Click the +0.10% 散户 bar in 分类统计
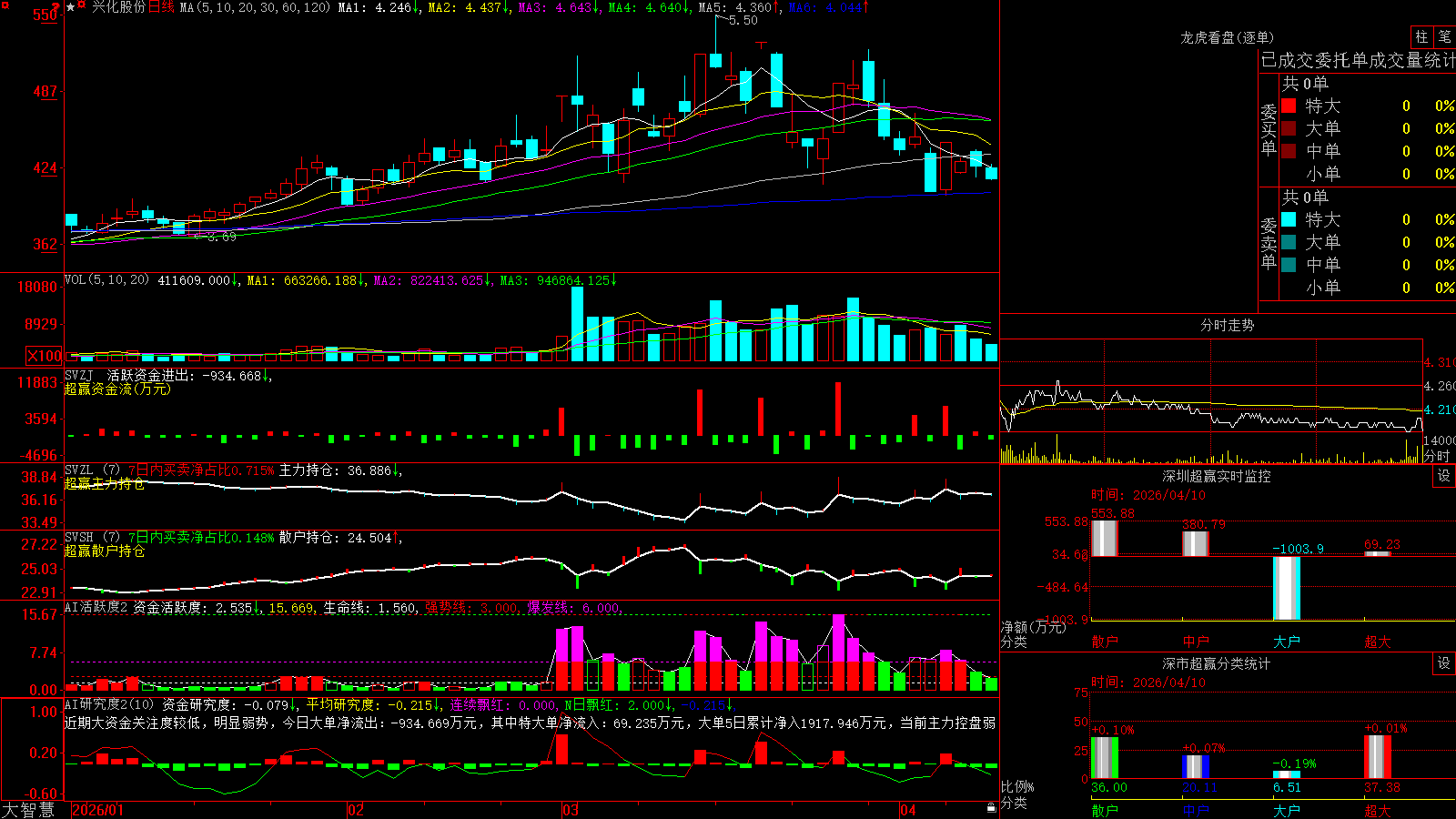 click(1104, 757)
